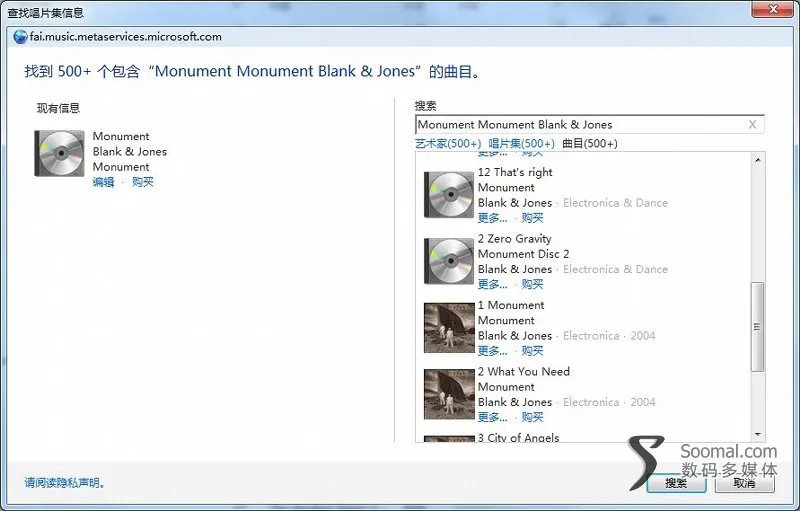
Task: Click 购买 for 1 Monument track
Action: point(532,351)
